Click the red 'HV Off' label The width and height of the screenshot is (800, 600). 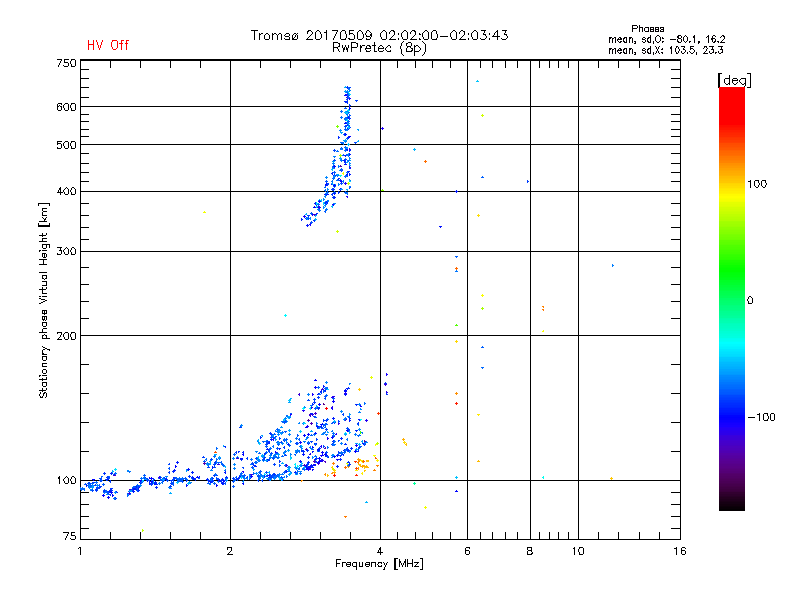(108, 45)
